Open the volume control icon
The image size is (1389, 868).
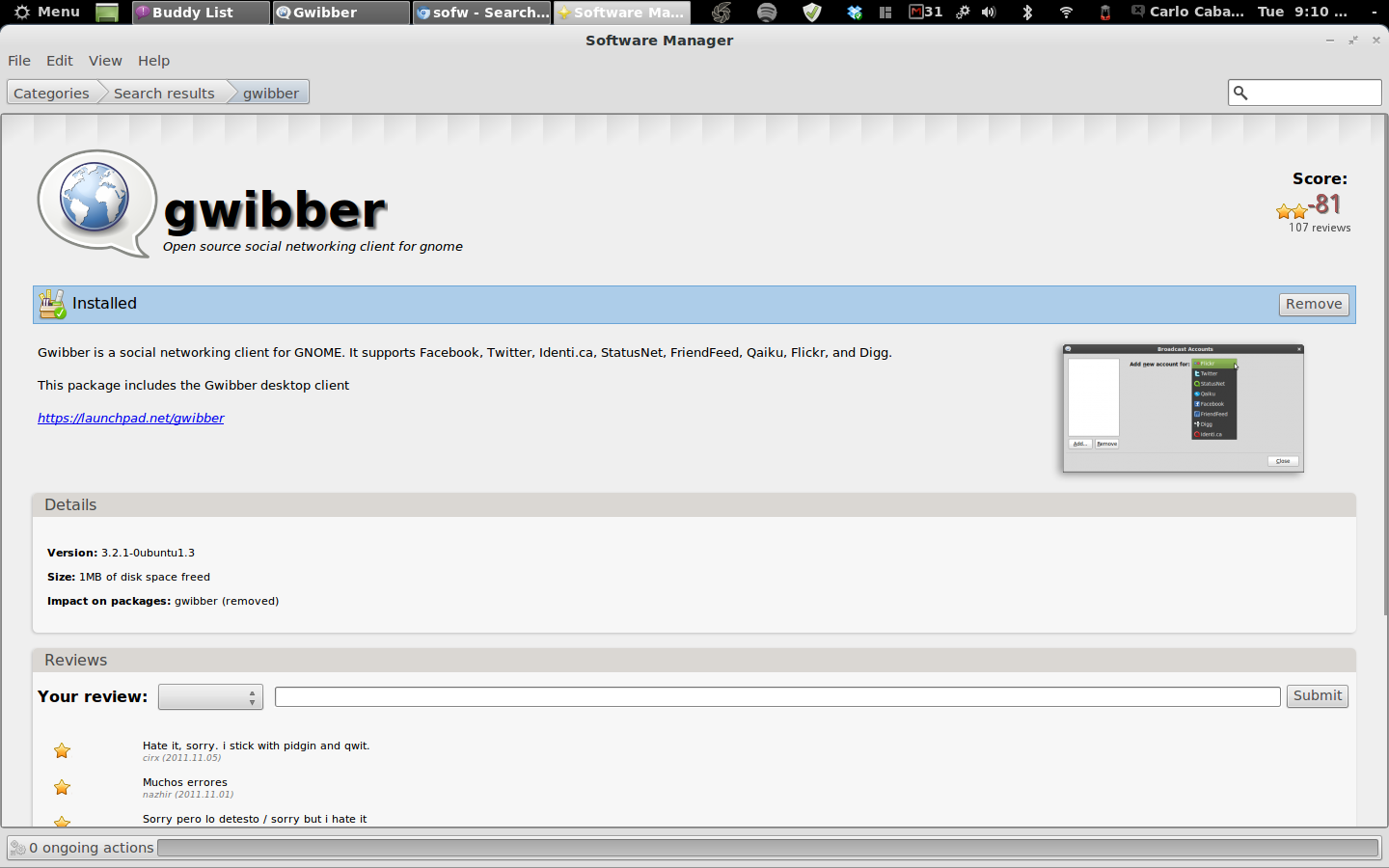(x=989, y=13)
